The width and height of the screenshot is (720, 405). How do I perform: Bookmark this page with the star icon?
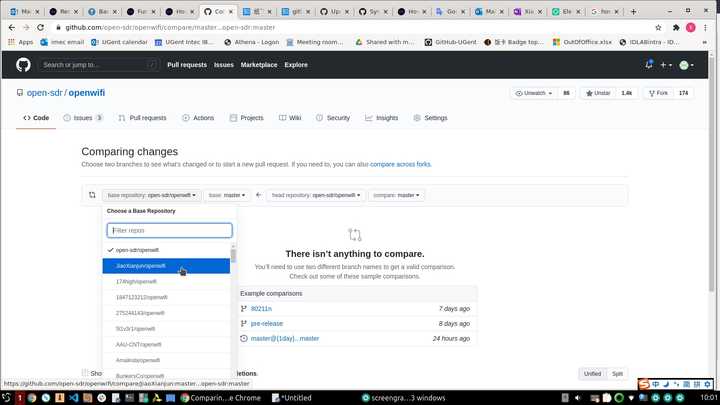(658, 28)
